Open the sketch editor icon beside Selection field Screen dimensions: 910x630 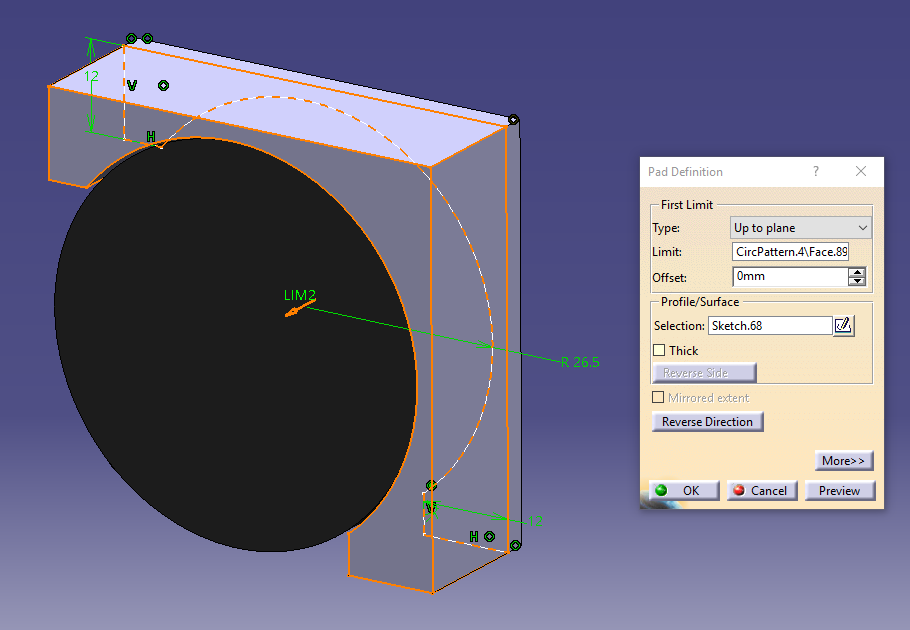pos(843,325)
